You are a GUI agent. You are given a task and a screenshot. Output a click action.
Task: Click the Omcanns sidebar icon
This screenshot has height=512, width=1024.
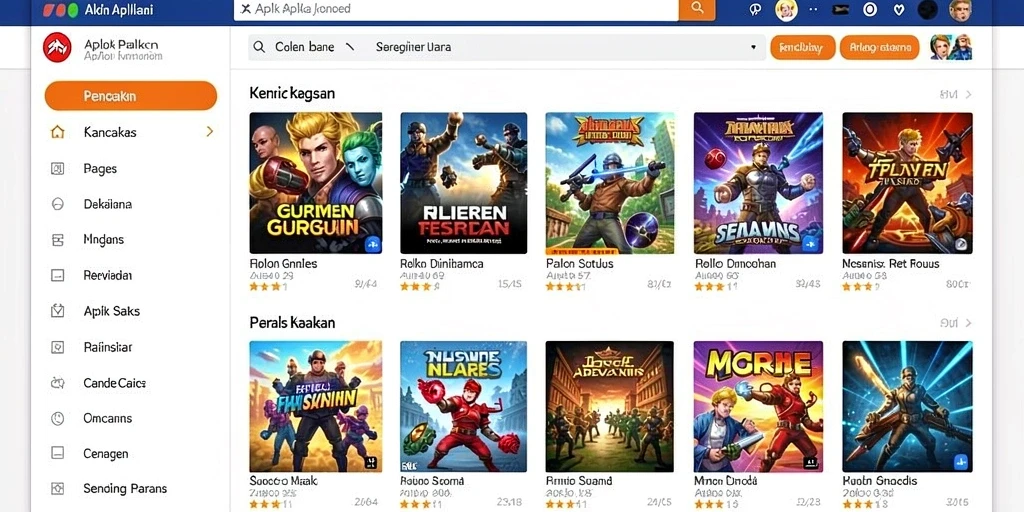coord(57,418)
